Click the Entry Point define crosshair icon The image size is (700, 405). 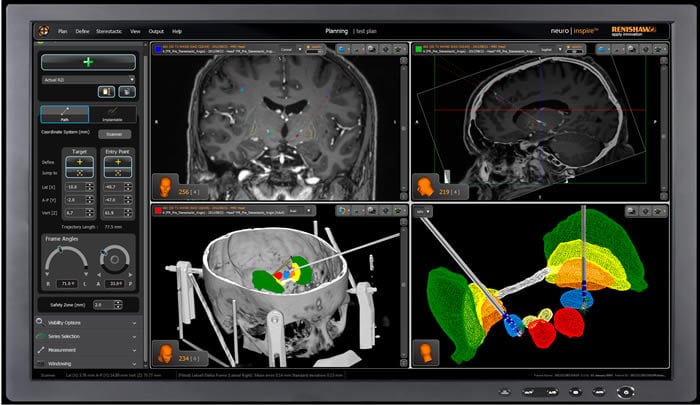pyautogui.click(x=116, y=161)
